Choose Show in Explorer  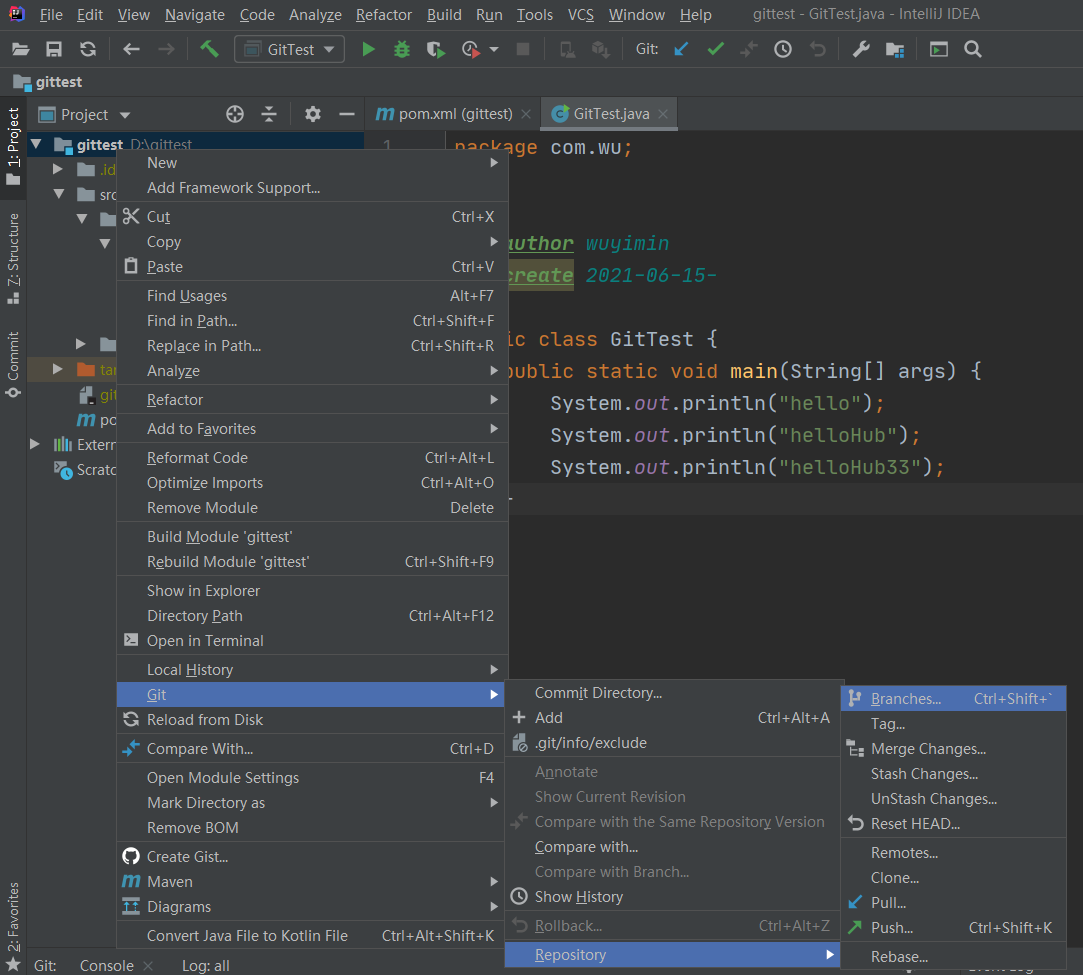[312, 590]
